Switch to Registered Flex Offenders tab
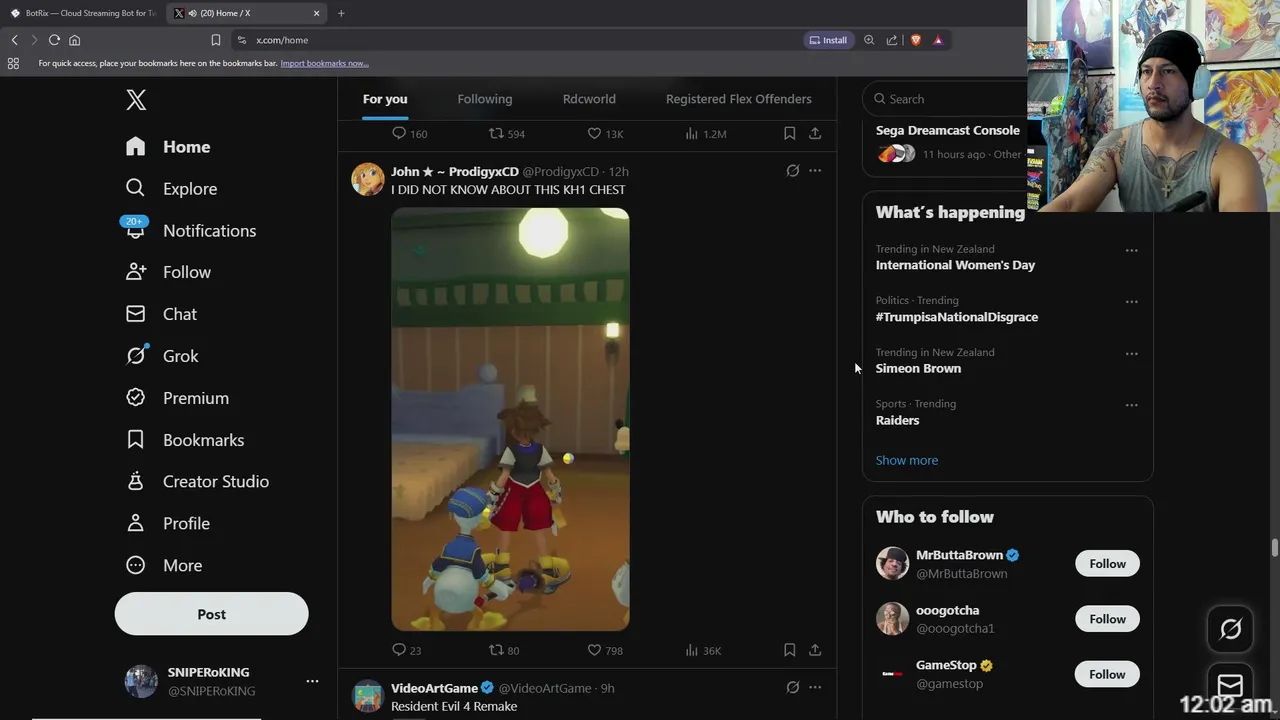The image size is (1280, 720). click(x=739, y=99)
